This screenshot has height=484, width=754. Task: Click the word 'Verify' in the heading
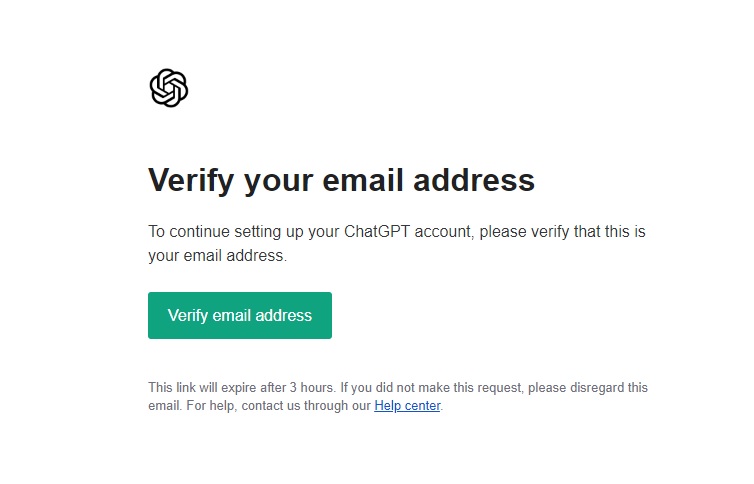pos(191,181)
